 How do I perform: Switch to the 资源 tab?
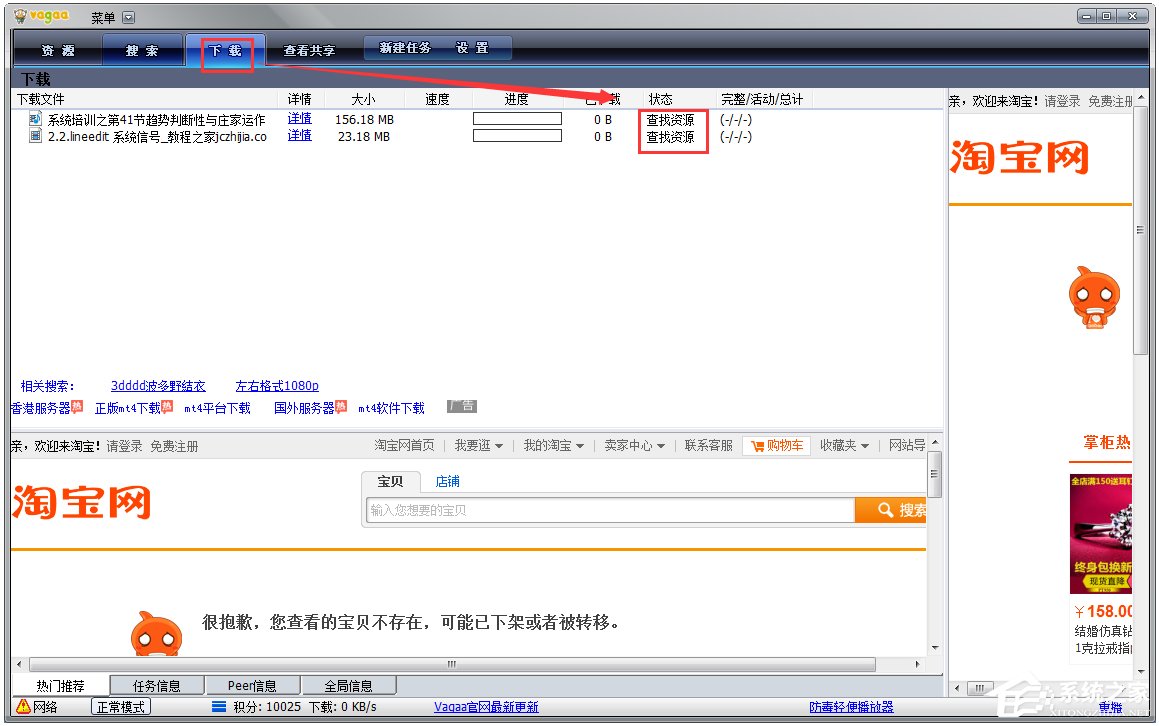(x=58, y=50)
